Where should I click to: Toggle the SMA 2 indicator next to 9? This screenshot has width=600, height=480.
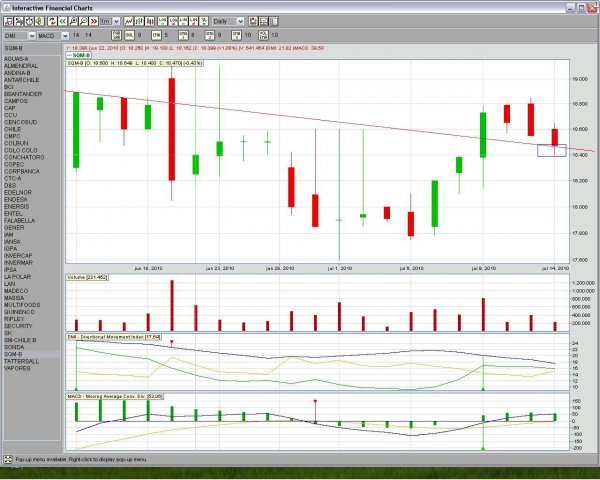pos(209,35)
